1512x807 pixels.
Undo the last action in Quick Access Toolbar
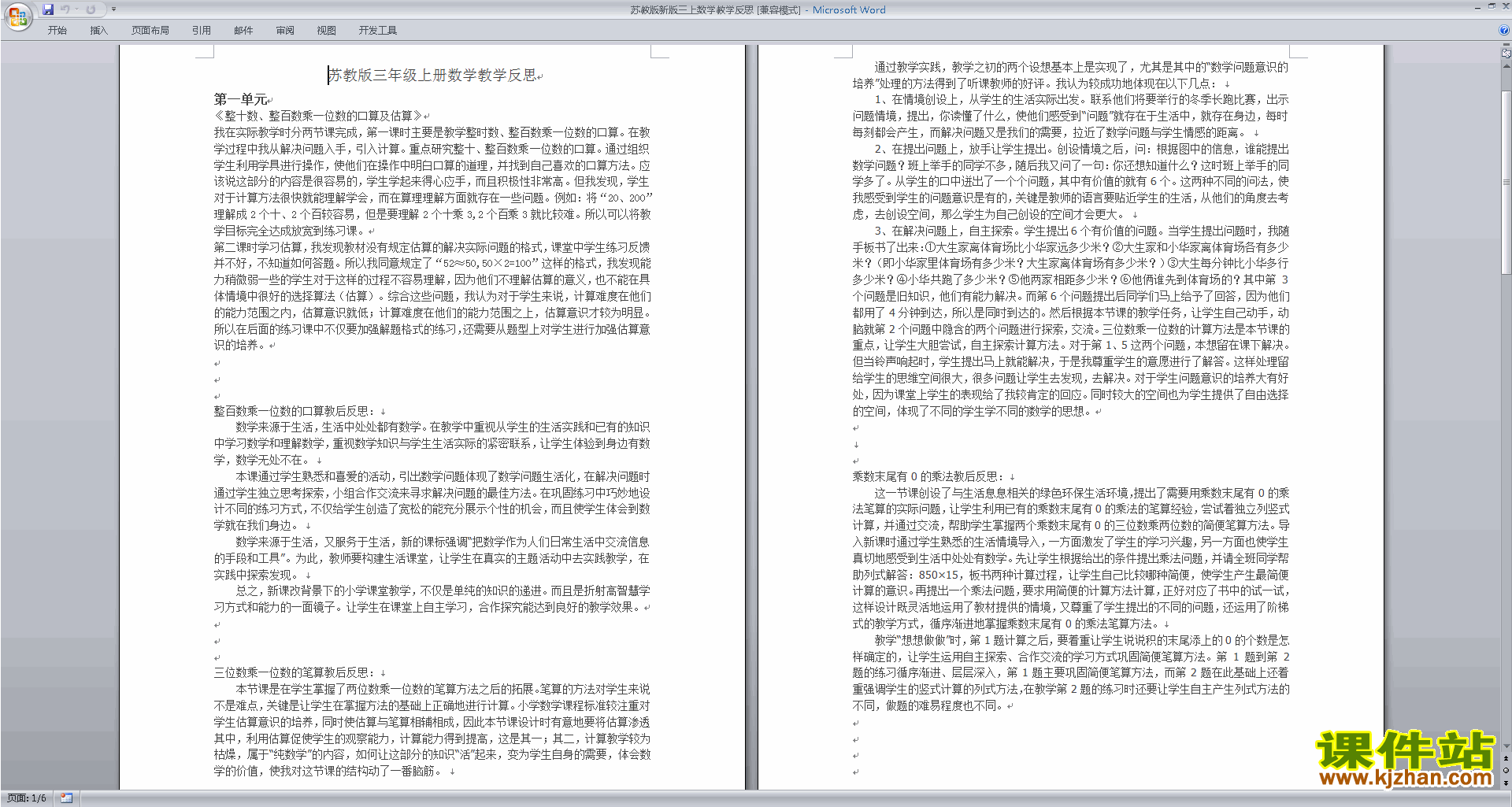pyautogui.click(x=65, y=9)
